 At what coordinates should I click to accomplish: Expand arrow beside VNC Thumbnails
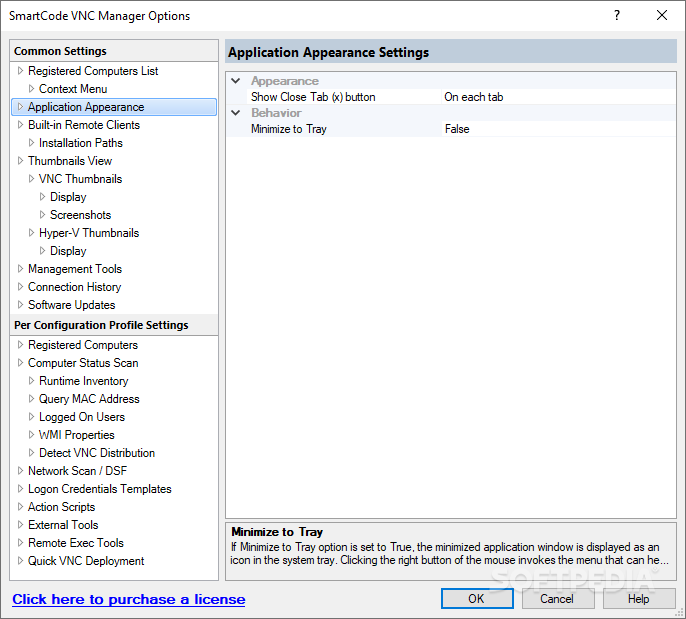[31, 178]
